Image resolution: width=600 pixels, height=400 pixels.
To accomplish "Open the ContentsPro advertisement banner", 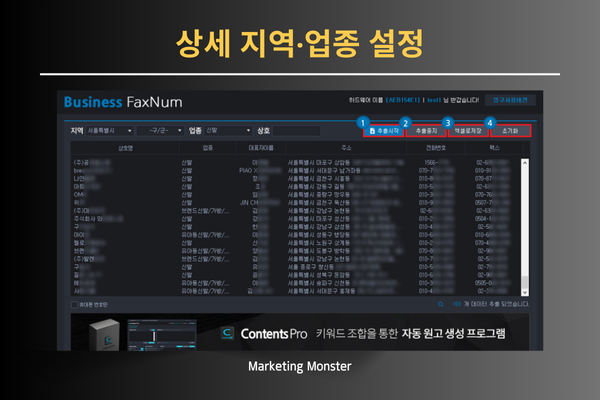I will pyautogui.click(x=300, y=332).
